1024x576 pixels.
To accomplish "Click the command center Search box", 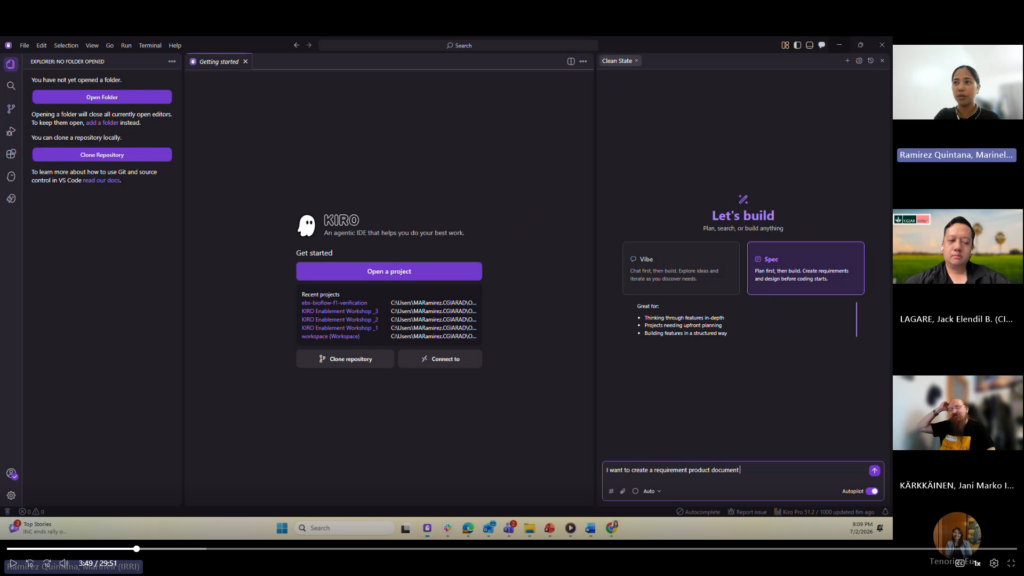I will pyautogui.click(x=458, y=45).
